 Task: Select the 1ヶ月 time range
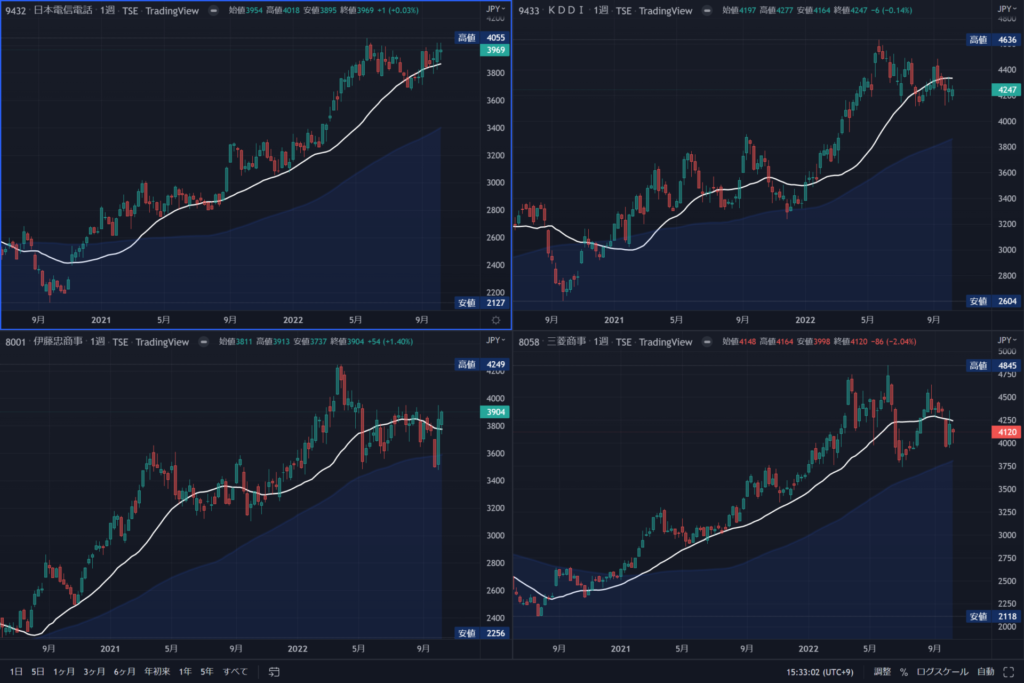pos(63,671)
